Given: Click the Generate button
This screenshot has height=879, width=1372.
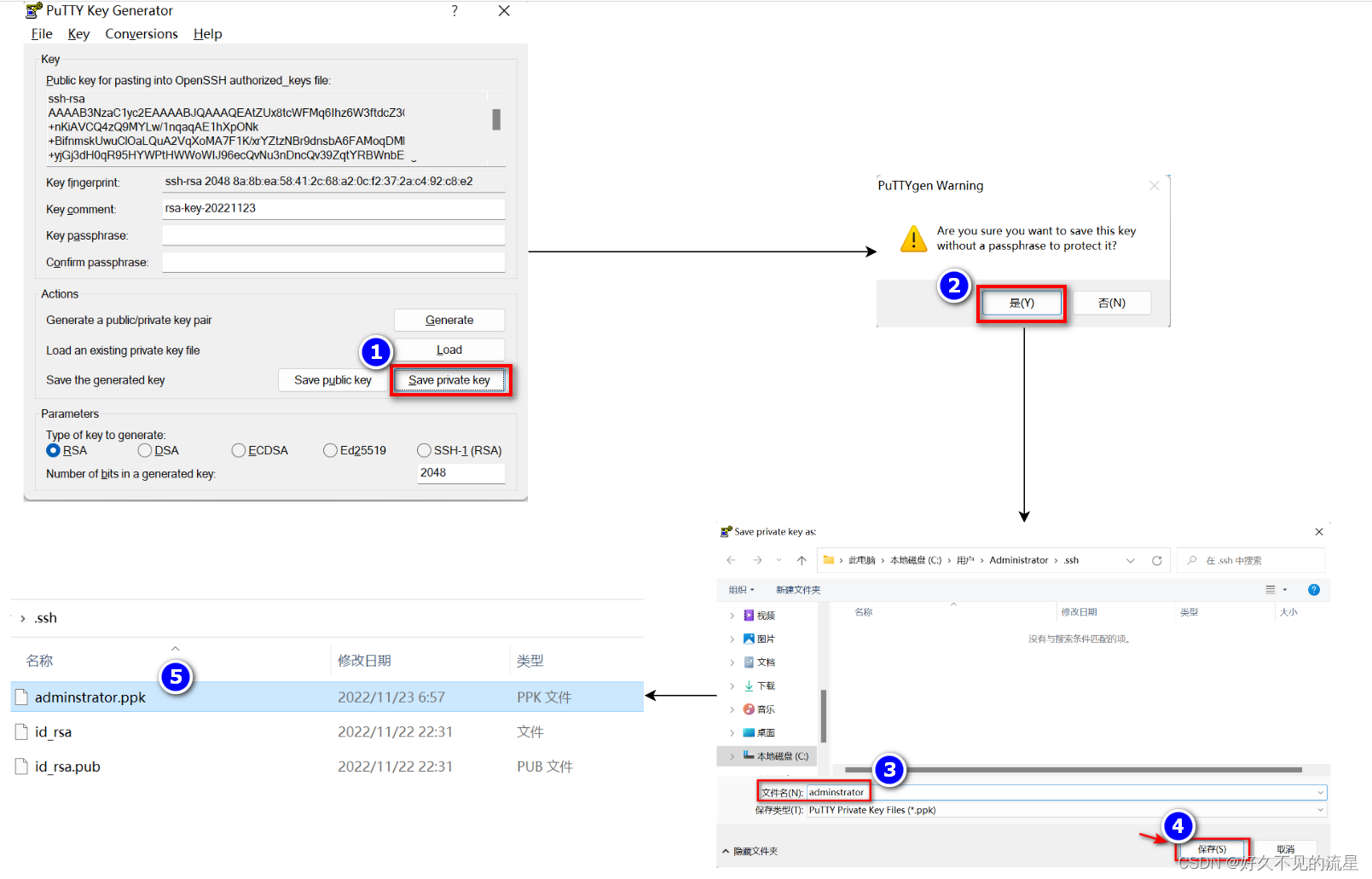Looking at the screenshot, I should pos(449,320).
